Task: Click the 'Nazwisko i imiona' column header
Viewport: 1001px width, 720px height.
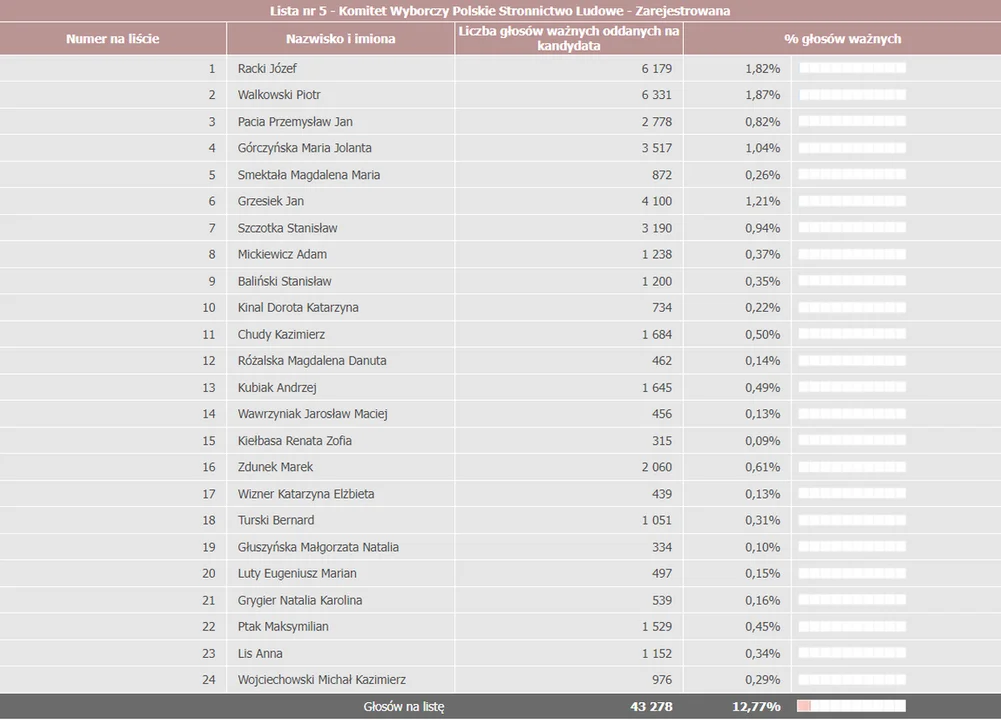Action: (x=340, y=39)
